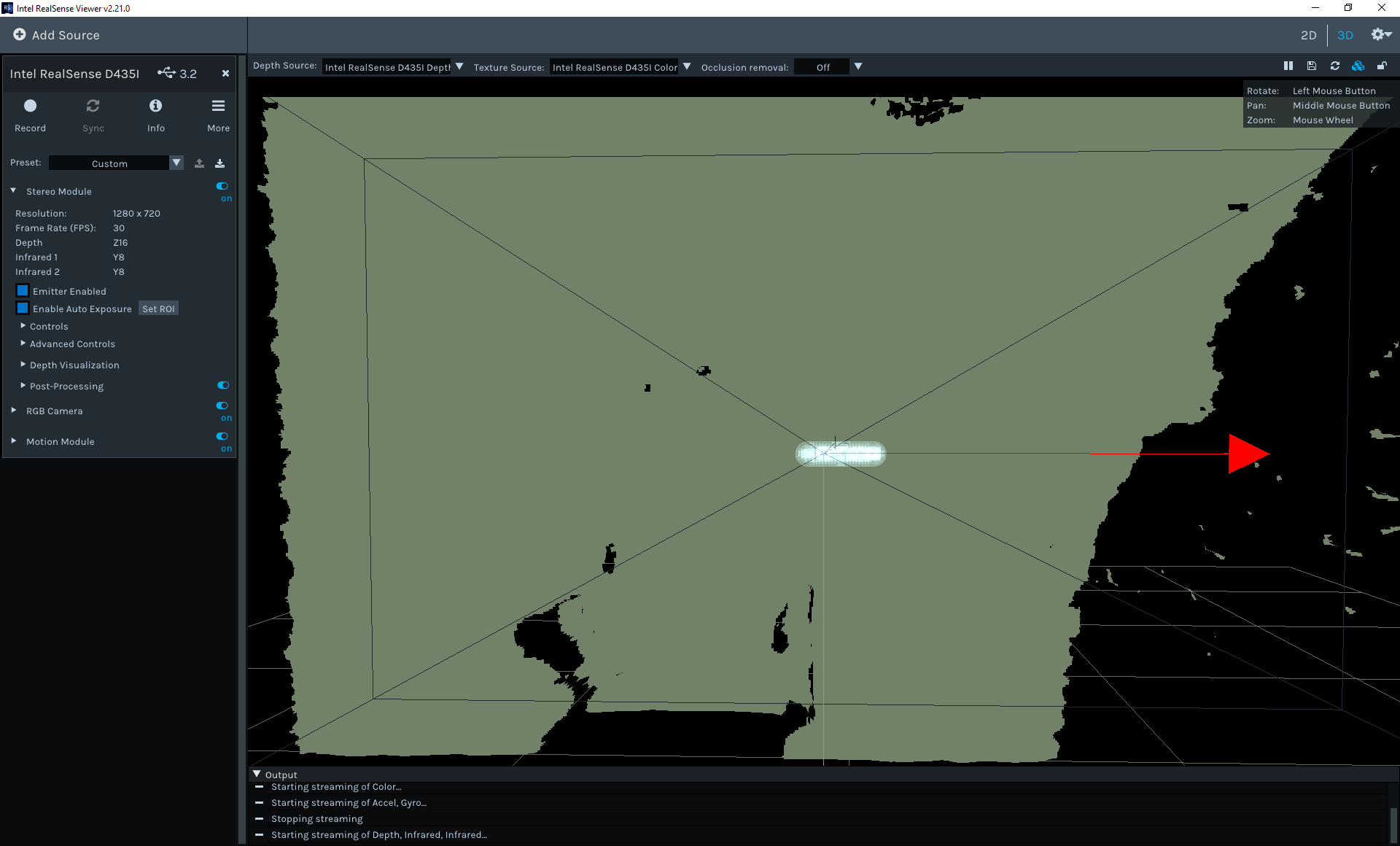Expand the RGB Camera section
1400x846 pixels.
pyautogui.click(x=13, y=410)
